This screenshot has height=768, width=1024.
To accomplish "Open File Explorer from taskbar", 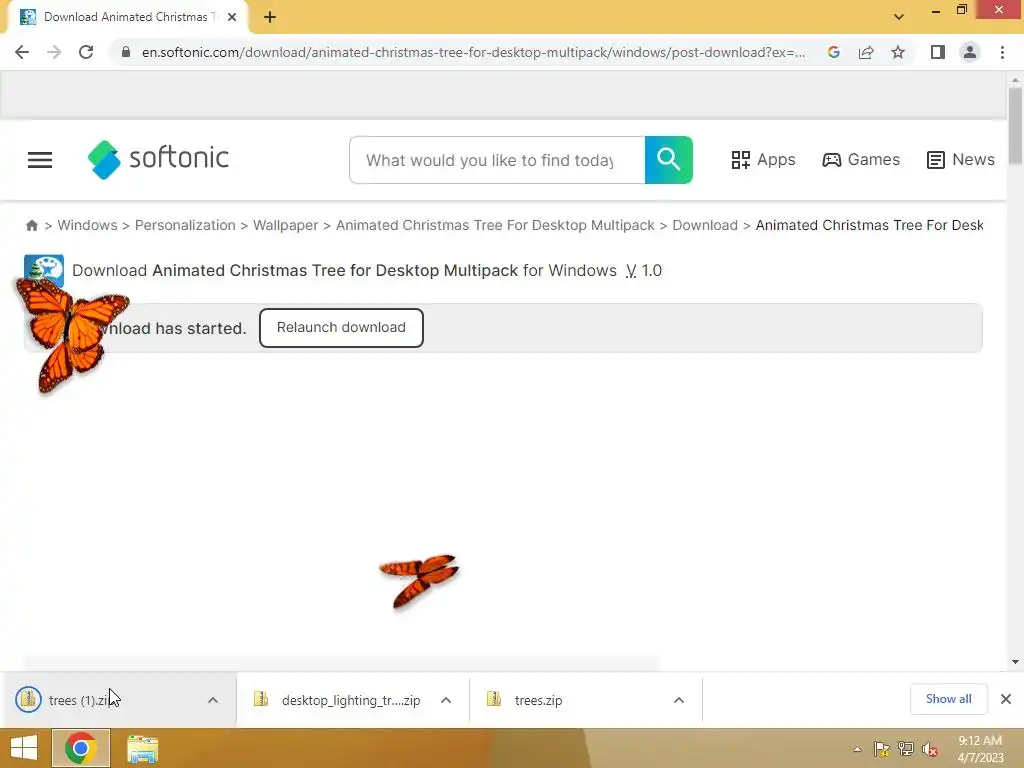I will point(142,749).
